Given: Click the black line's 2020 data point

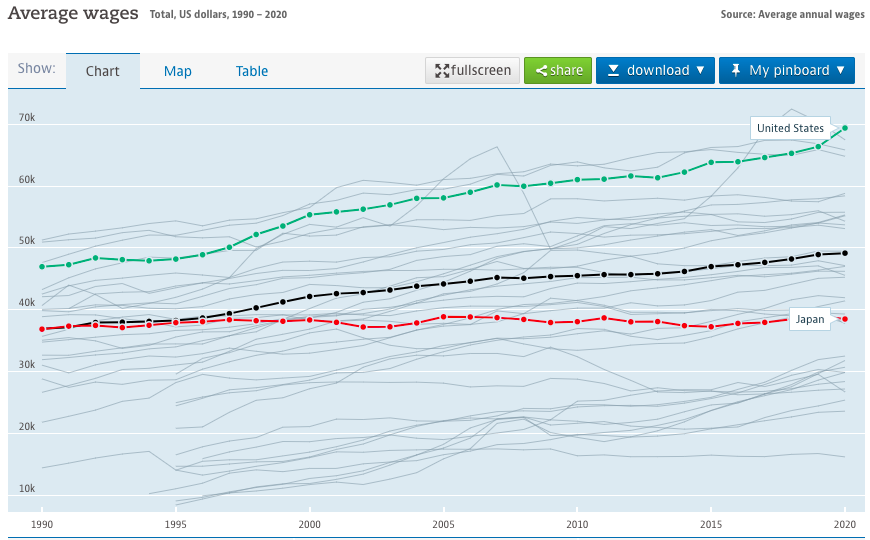Looking at the screenshot, I should (845, 253).
